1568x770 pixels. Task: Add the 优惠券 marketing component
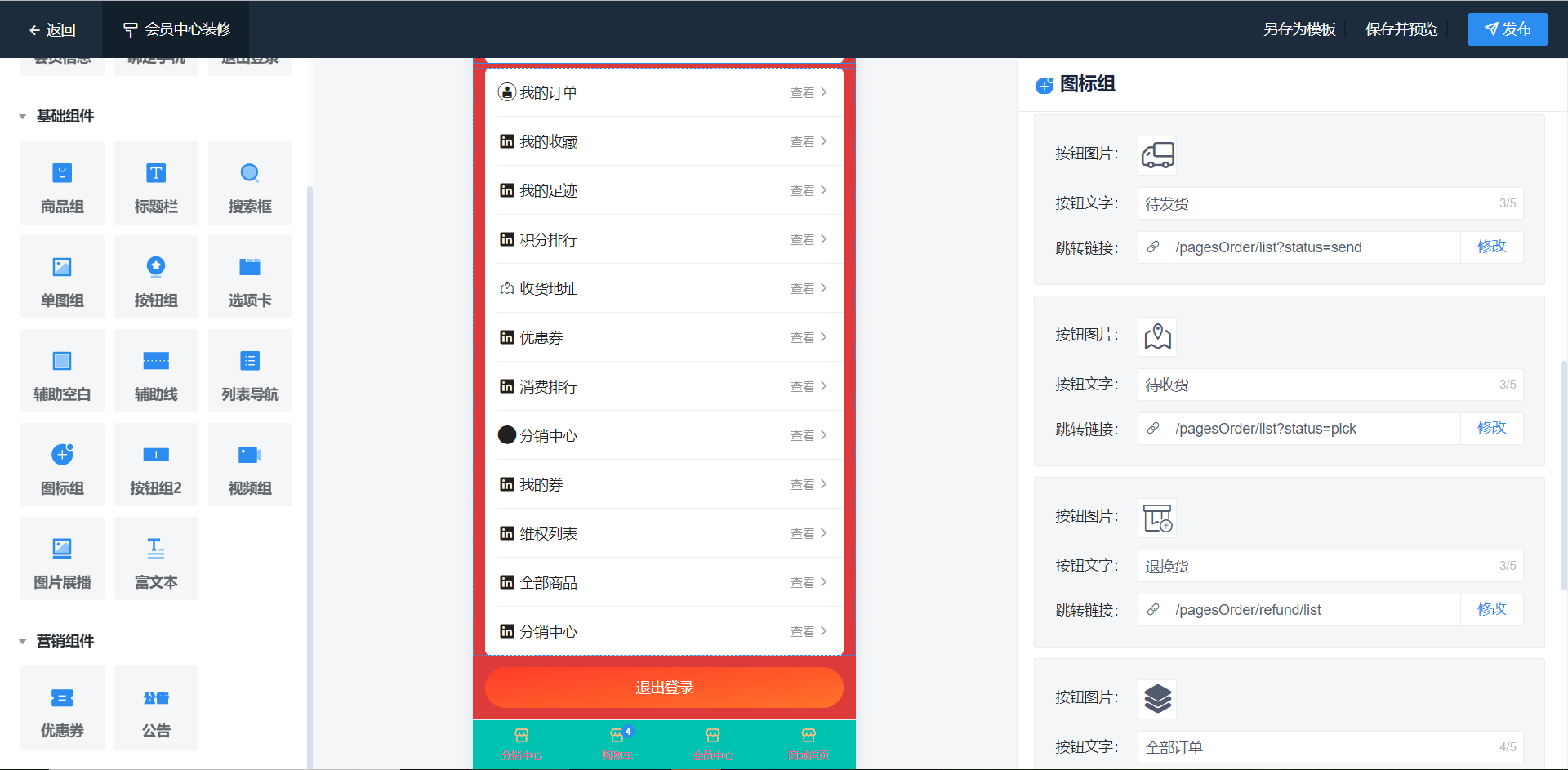[62, 707]
